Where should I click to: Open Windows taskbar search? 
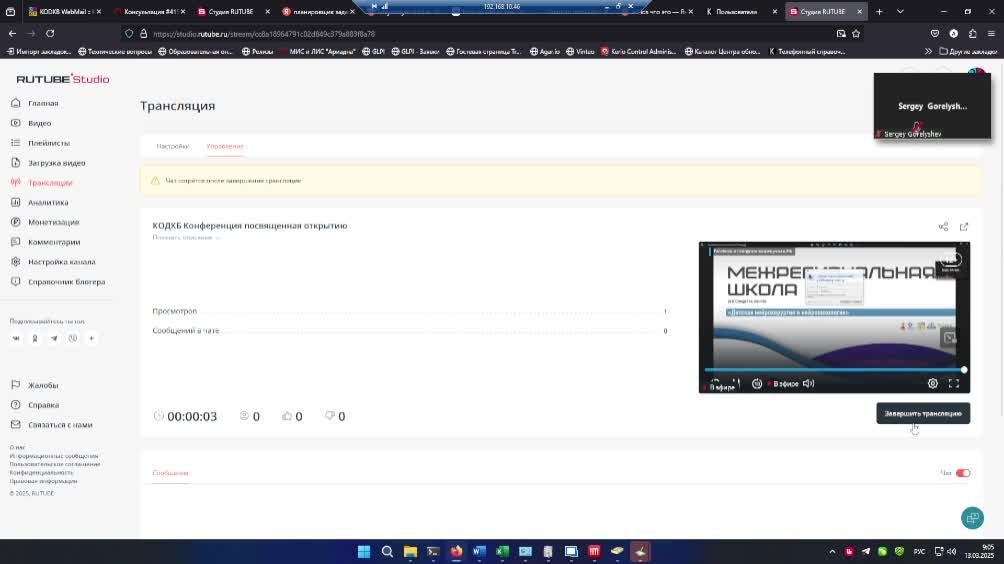click(x=387, y=551)
